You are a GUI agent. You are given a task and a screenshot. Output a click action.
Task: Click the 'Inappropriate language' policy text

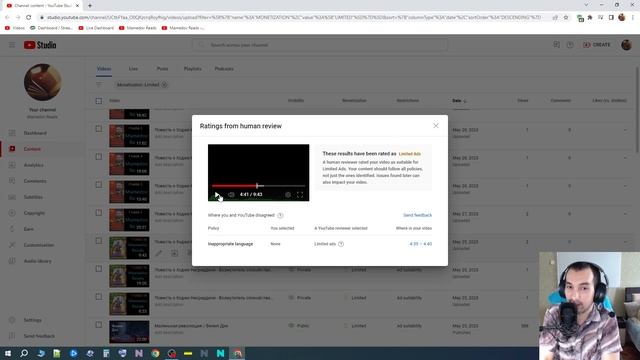230,244
